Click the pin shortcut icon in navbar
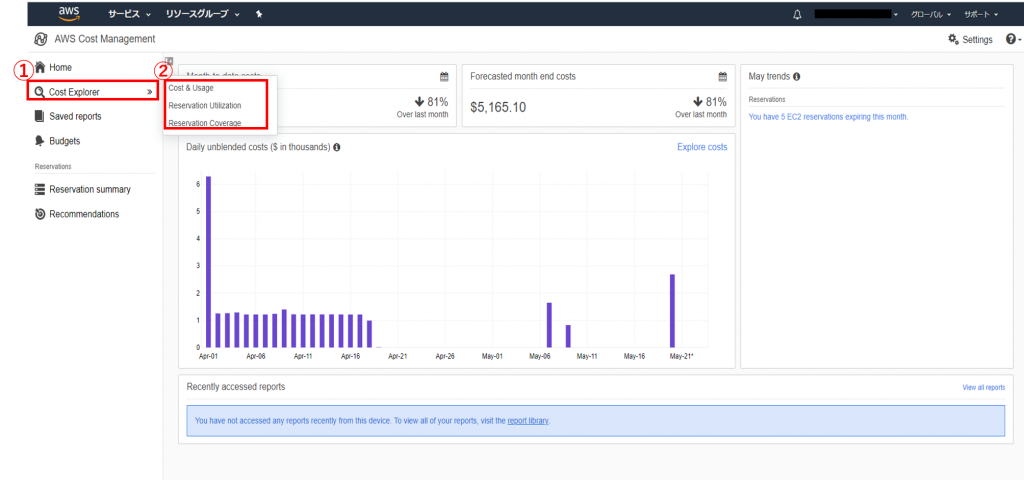Image resolution: width=1024 pixels, height=480 pixels. click(x=259, y=14)
